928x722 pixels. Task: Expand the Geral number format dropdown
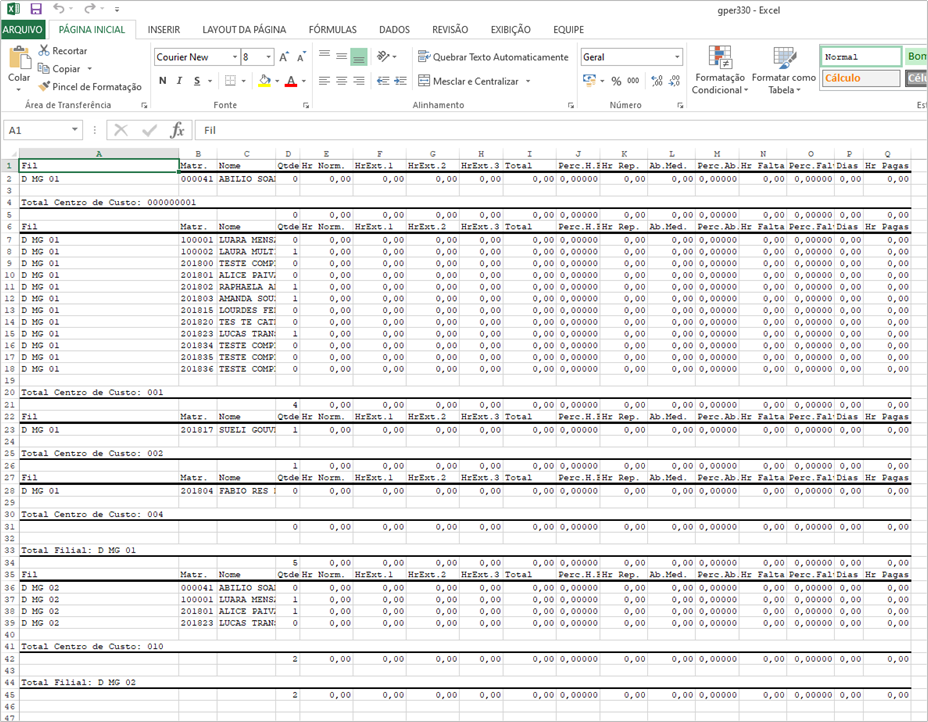click(677, 57)
